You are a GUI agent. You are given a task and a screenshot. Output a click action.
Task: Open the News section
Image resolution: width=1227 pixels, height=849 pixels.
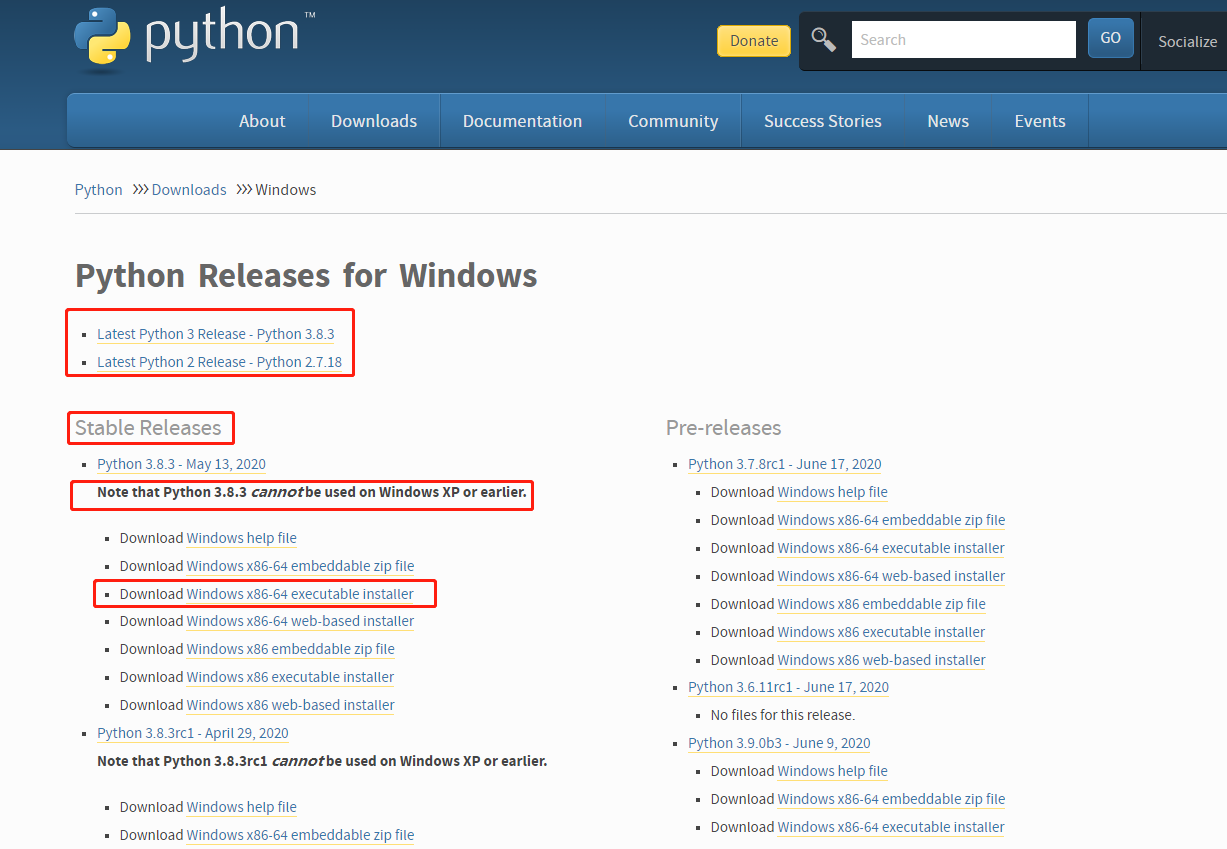tap(947, 120)
